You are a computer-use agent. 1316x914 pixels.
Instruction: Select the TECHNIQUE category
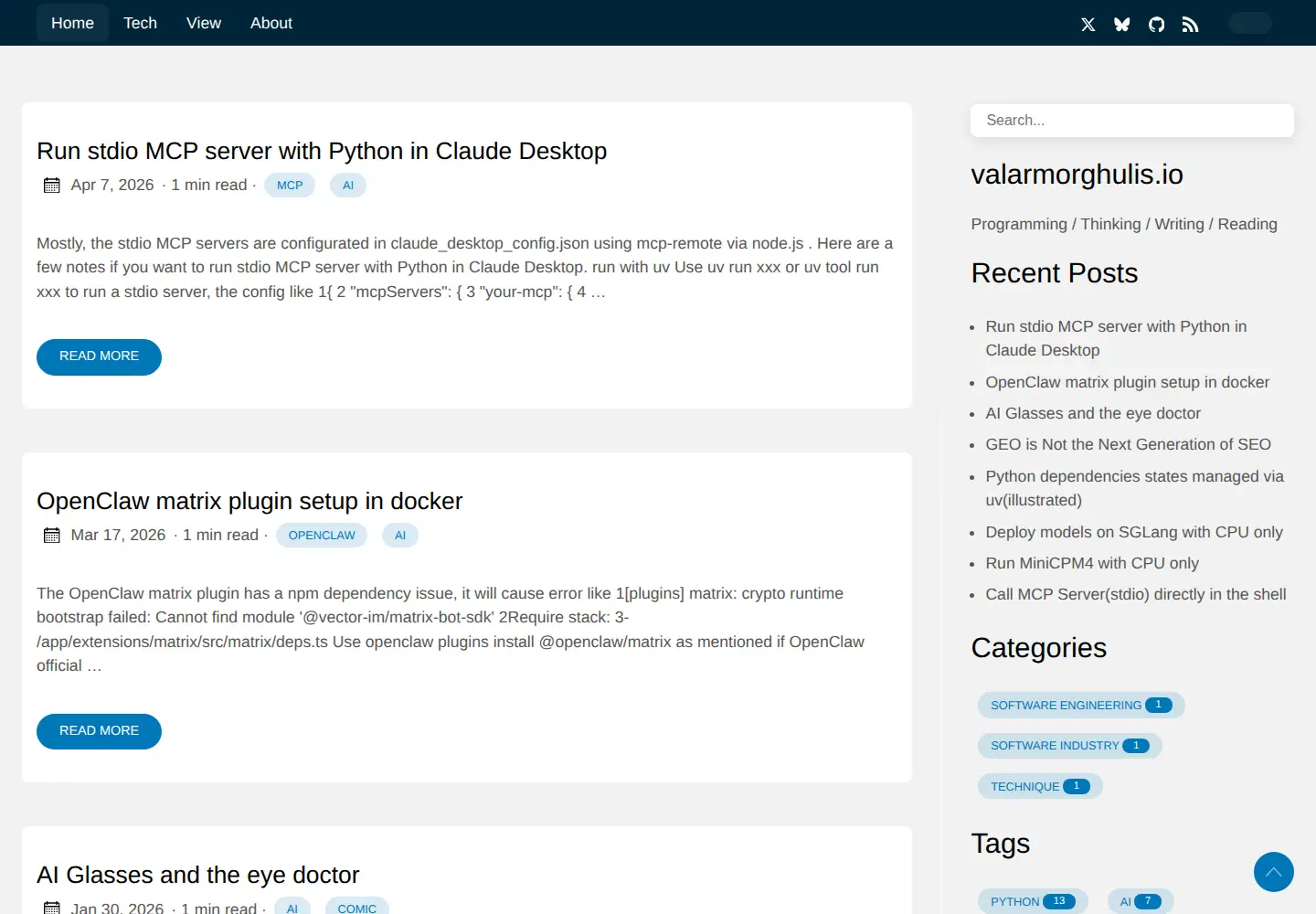(1040, 787)
